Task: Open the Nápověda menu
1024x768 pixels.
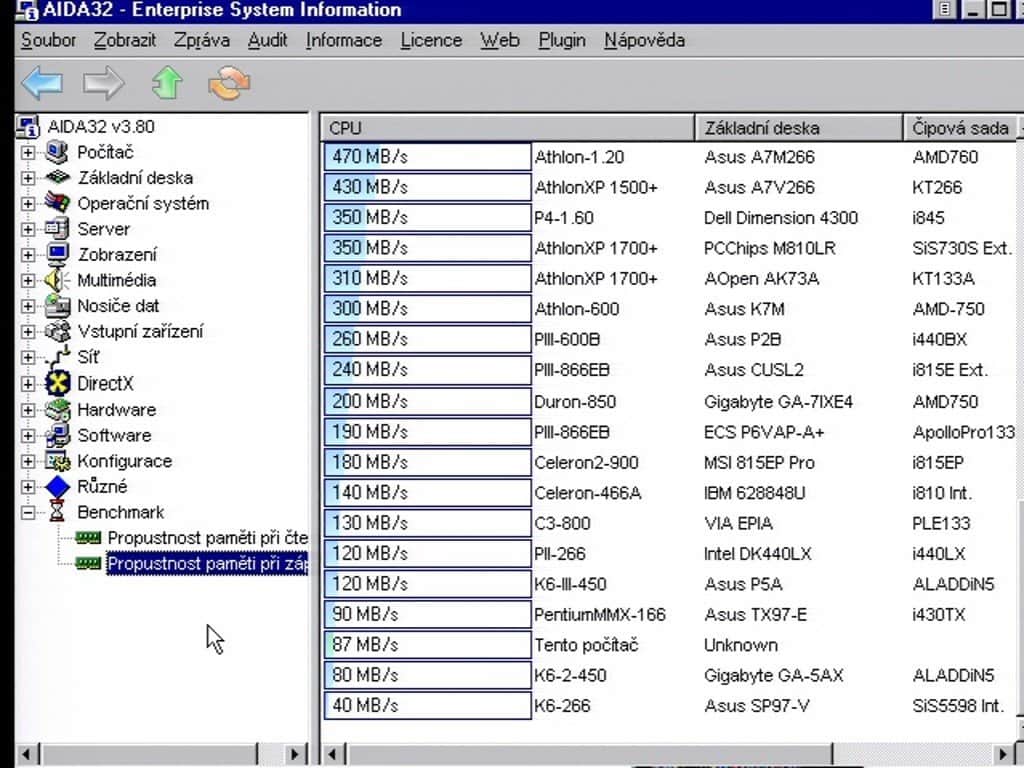Action: [645, 40]
